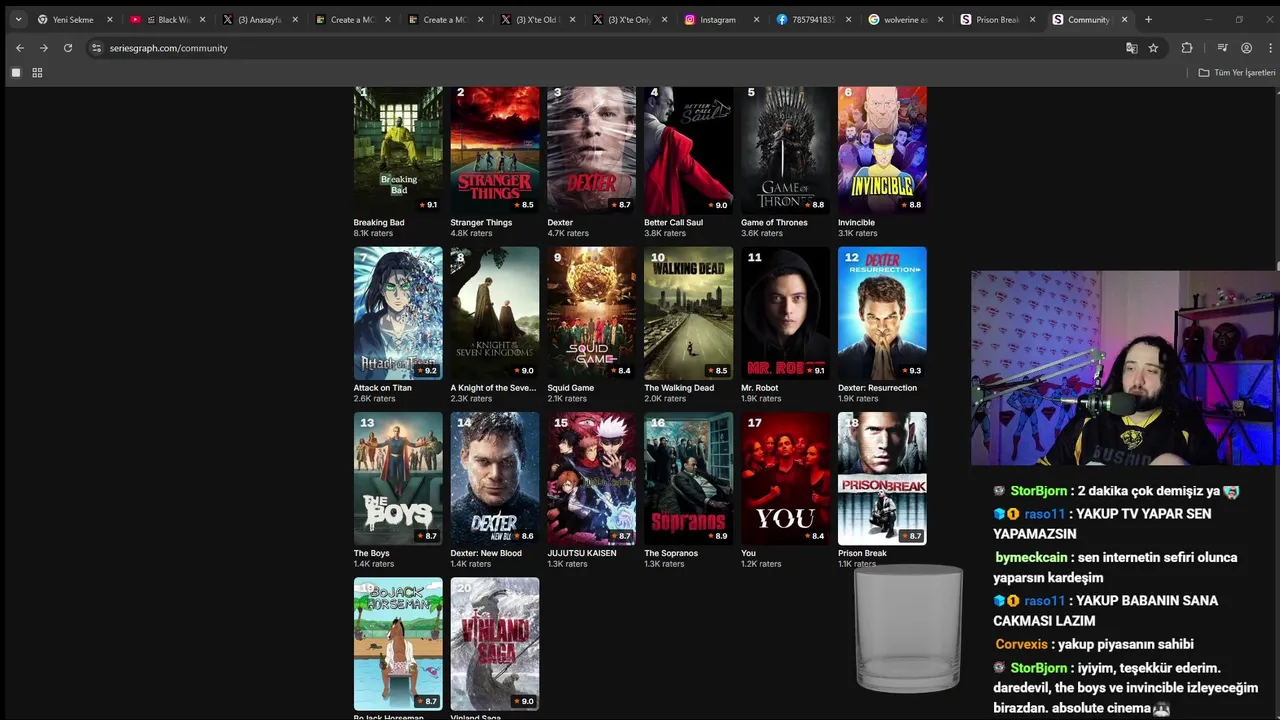Image resolution: width=1280 pixels, height=720 pixels.
Task: Open the BoJack Horseman poster
Action: (x=398, y=643)
